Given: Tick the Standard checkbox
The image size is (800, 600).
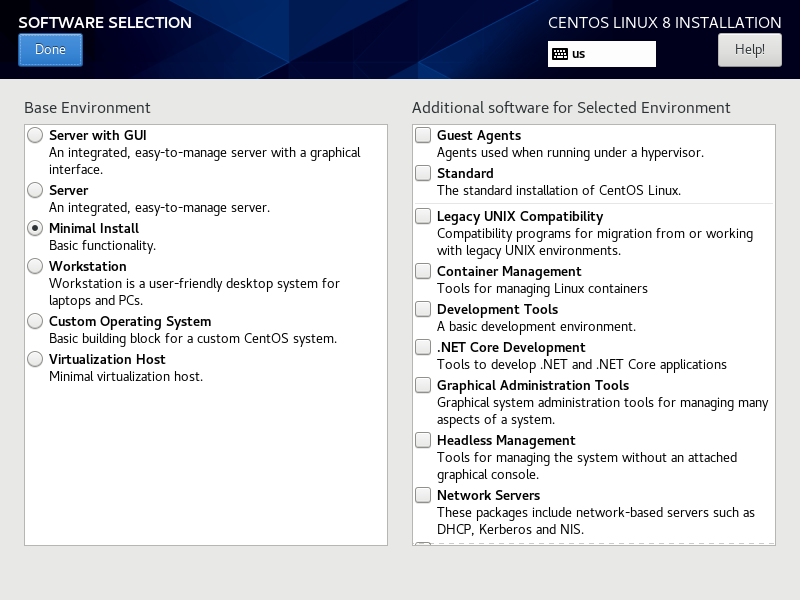Looking at the screenshot, I should [x=423, y=173].
